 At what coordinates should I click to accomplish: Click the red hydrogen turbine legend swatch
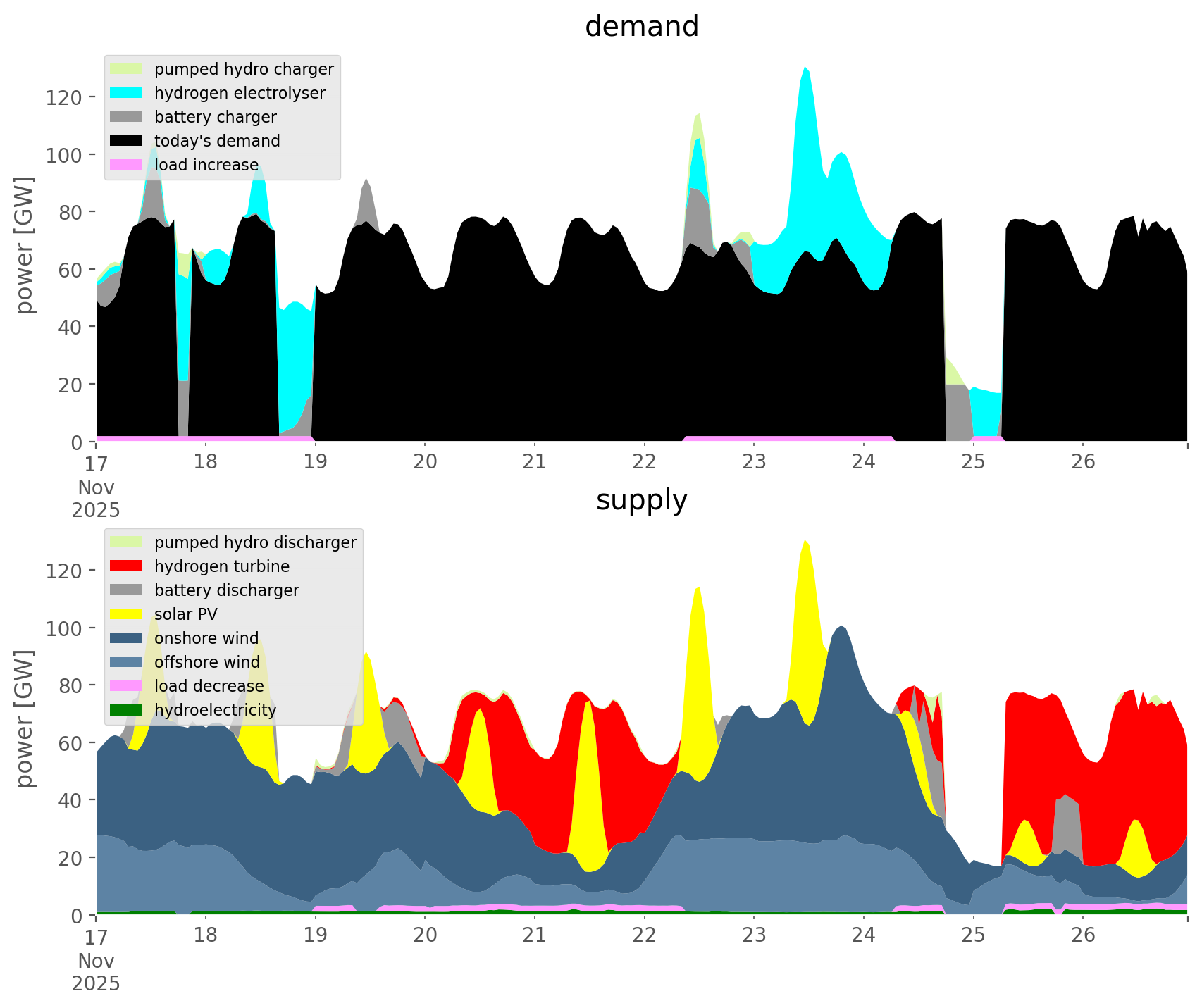point(126,566)
